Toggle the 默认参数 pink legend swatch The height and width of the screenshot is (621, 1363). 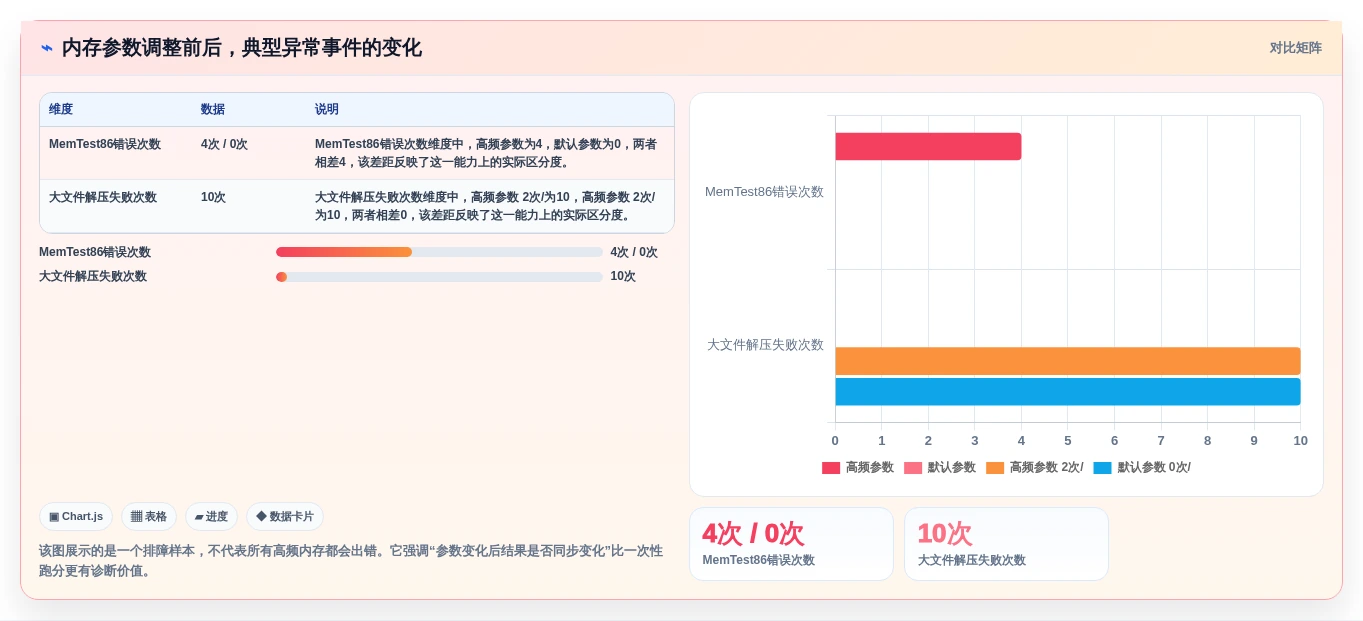[913, 468]
